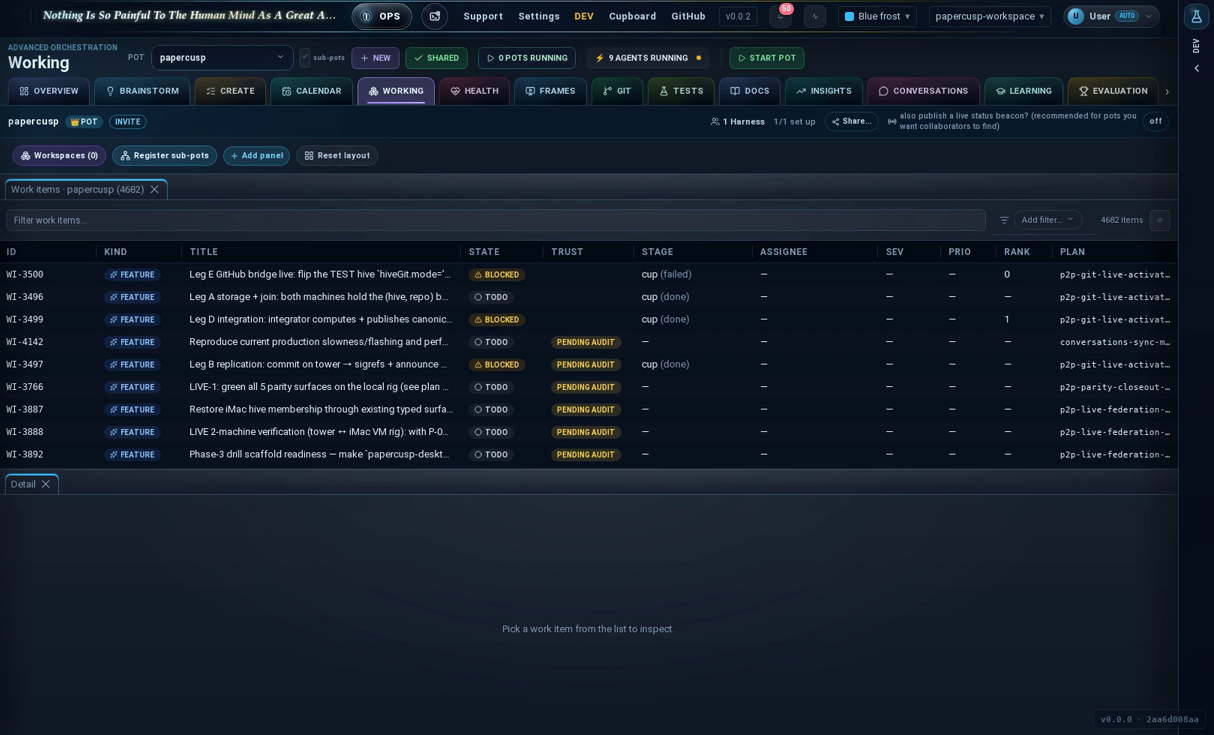Click the activity pulse icon in the top bar
The width and height of the screenshot is (1214, 735).
(814, 16)
